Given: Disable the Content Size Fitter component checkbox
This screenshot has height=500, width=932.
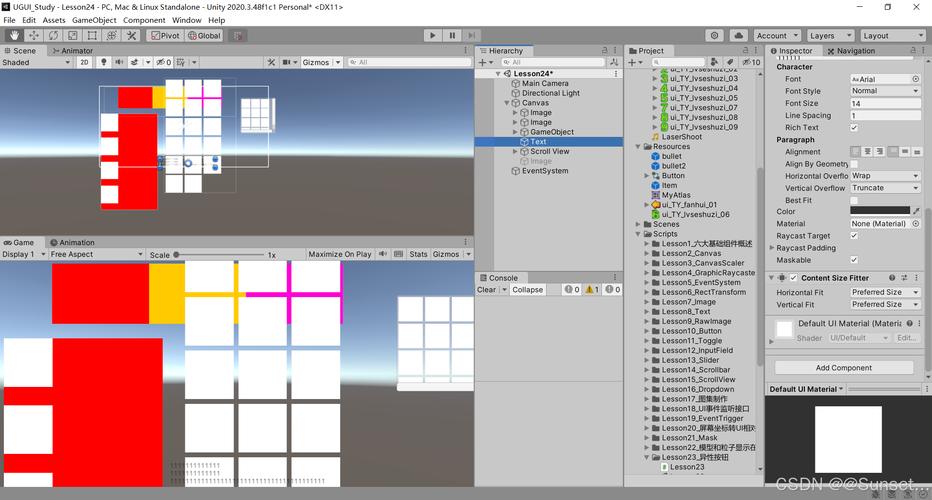Looking at the screenshot, I should point(793,278).
